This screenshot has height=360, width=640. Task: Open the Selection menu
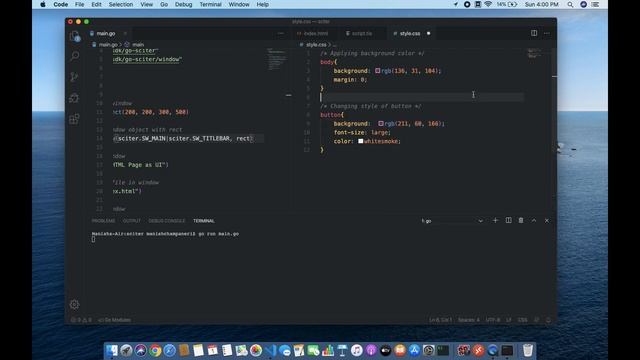click(121, 4)
